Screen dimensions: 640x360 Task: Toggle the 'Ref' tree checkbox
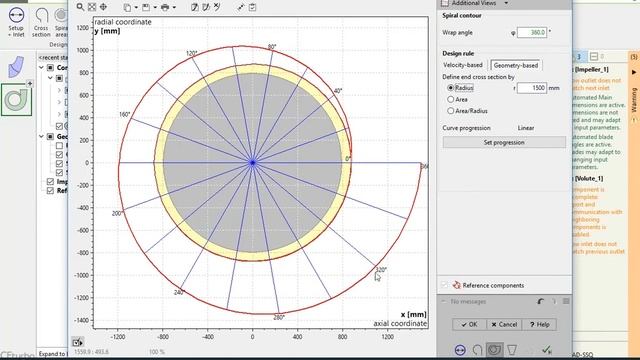(x=50, y=191)
